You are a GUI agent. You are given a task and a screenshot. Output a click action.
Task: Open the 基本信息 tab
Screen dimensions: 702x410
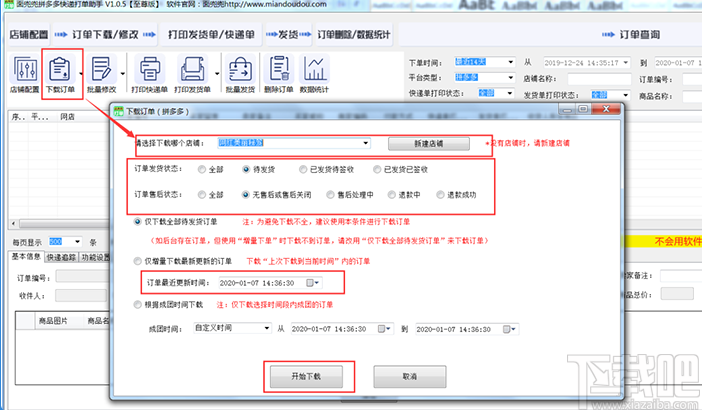[x=26, y=256]
